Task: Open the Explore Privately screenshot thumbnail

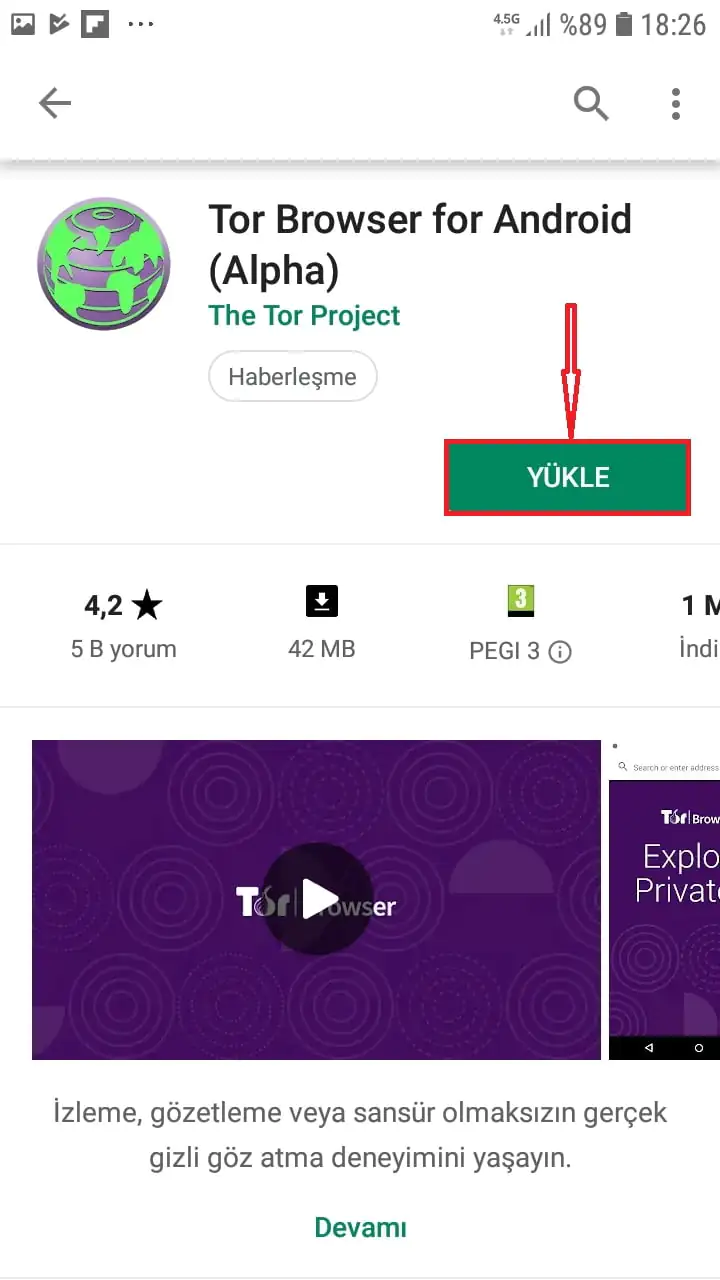Action: [x=664, y=900]
